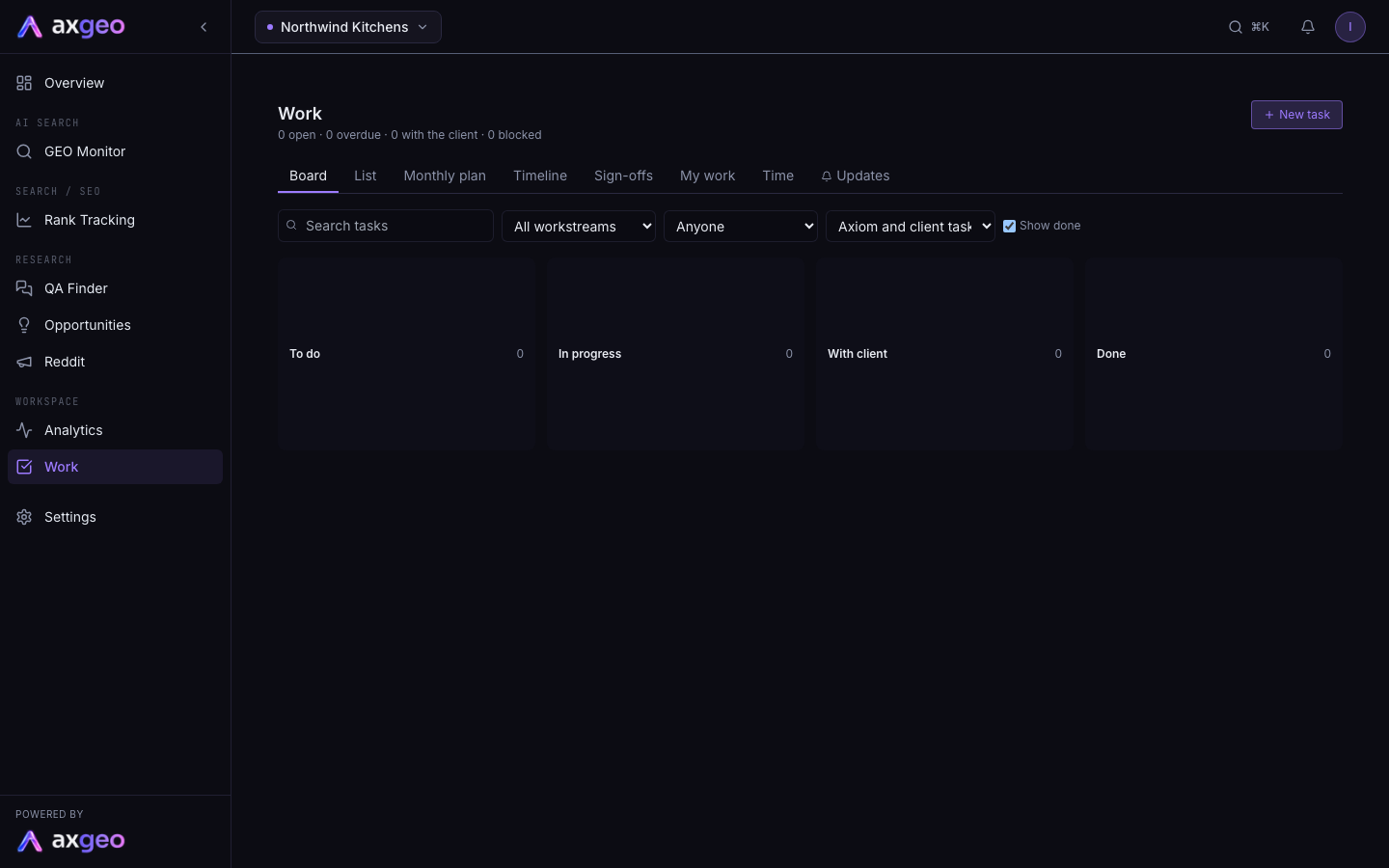
Task: Open the Anyone assignee dropdown
Action: (741, 226)
